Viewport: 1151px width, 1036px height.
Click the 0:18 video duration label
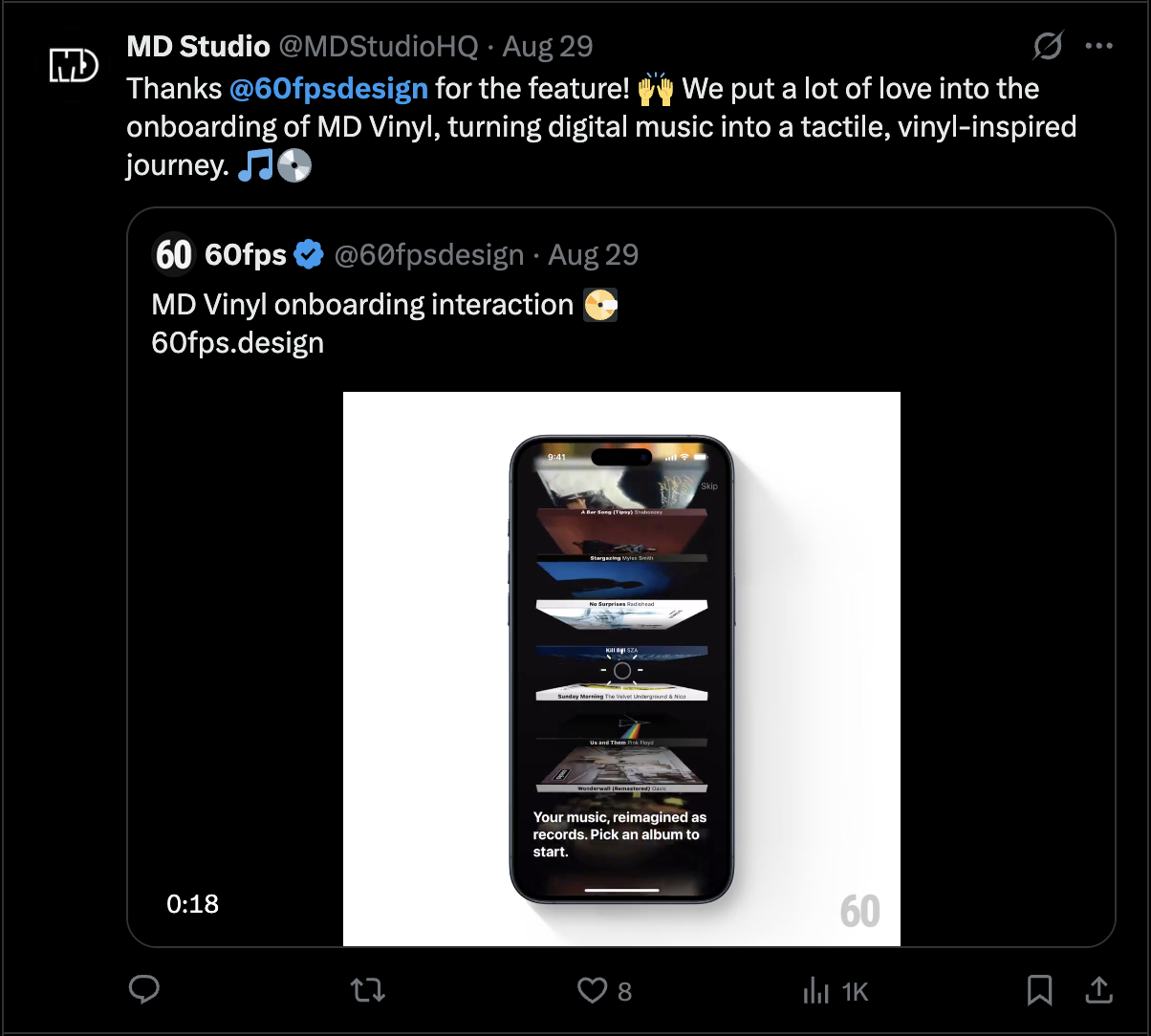[192, 903]
